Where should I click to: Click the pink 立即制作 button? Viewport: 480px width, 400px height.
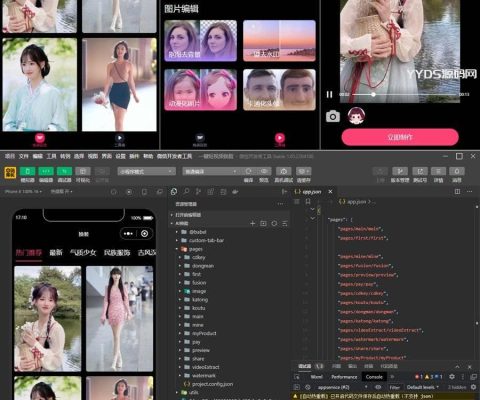pyautogui.click(x=400, y=137)
